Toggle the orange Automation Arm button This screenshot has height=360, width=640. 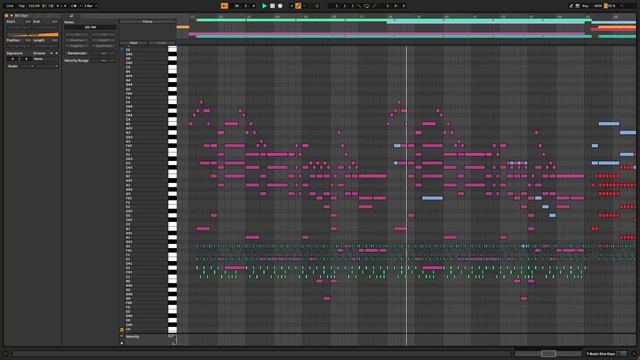point(298,6)
